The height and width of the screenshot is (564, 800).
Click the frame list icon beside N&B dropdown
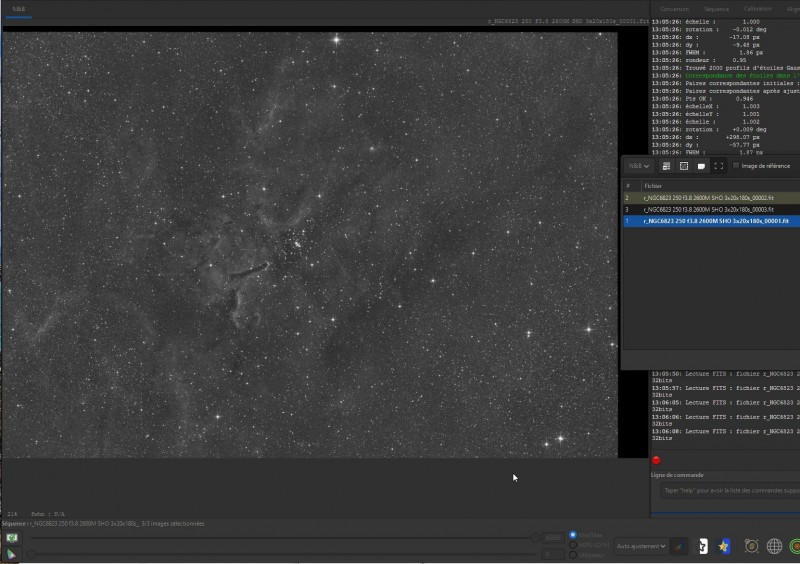coord(666,166)
